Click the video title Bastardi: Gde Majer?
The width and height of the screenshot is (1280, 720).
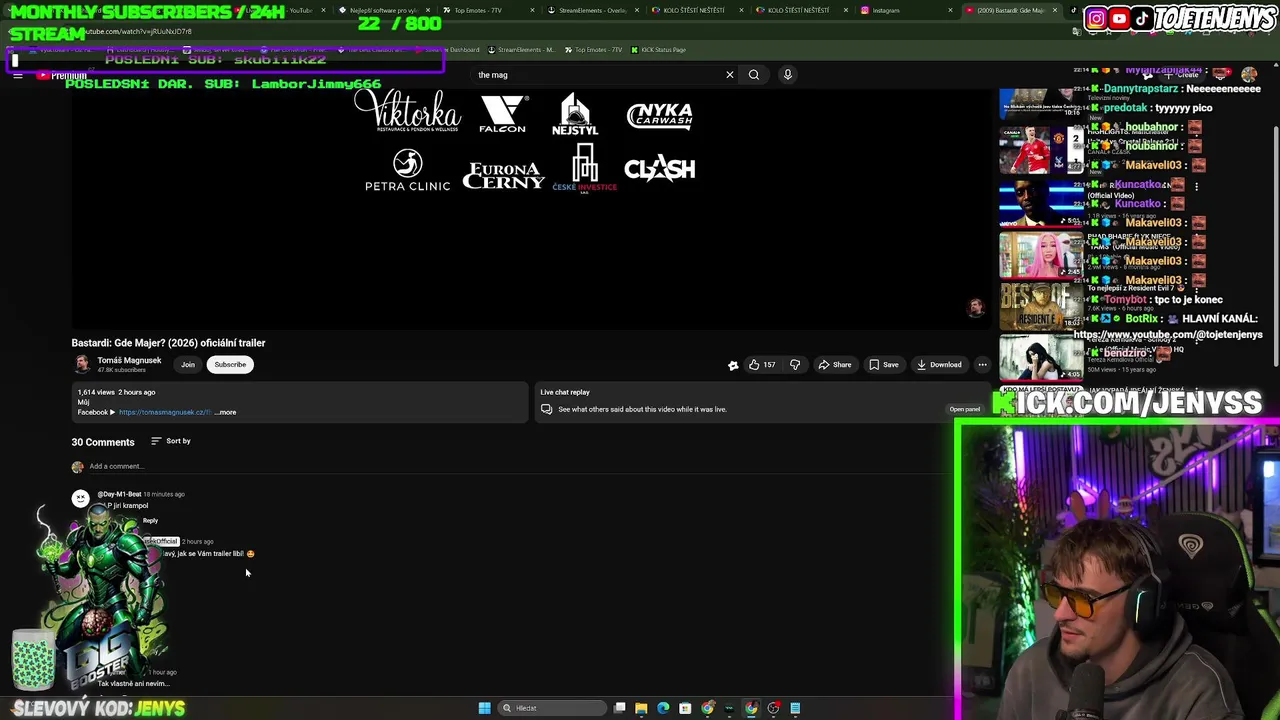(x=168, y=343)
